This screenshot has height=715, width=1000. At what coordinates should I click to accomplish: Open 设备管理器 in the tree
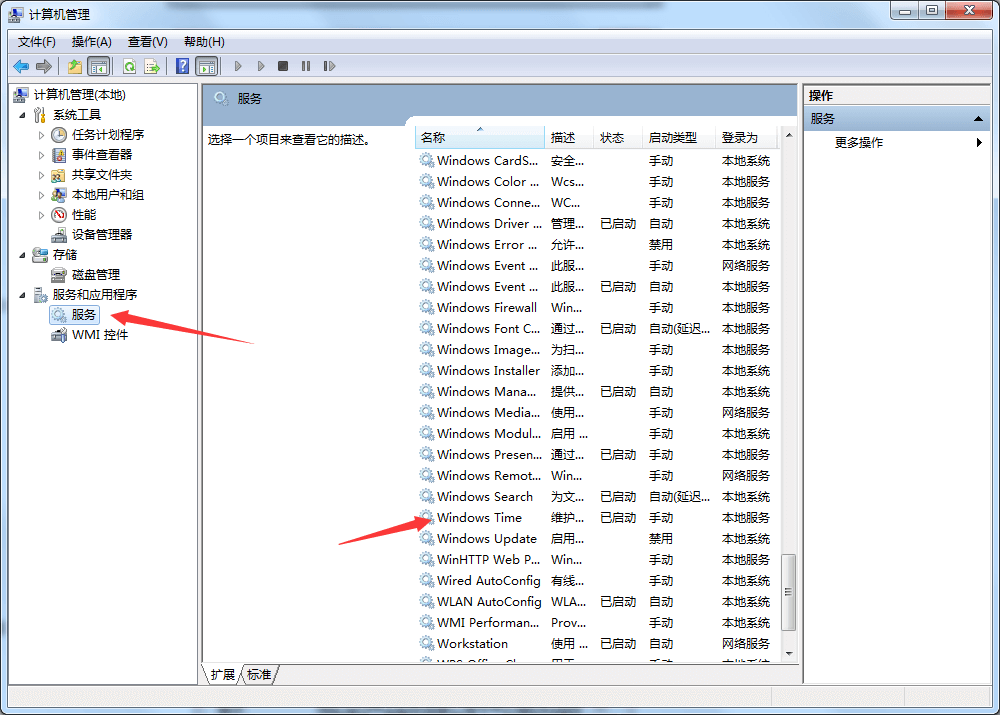(x=102, y=235)
